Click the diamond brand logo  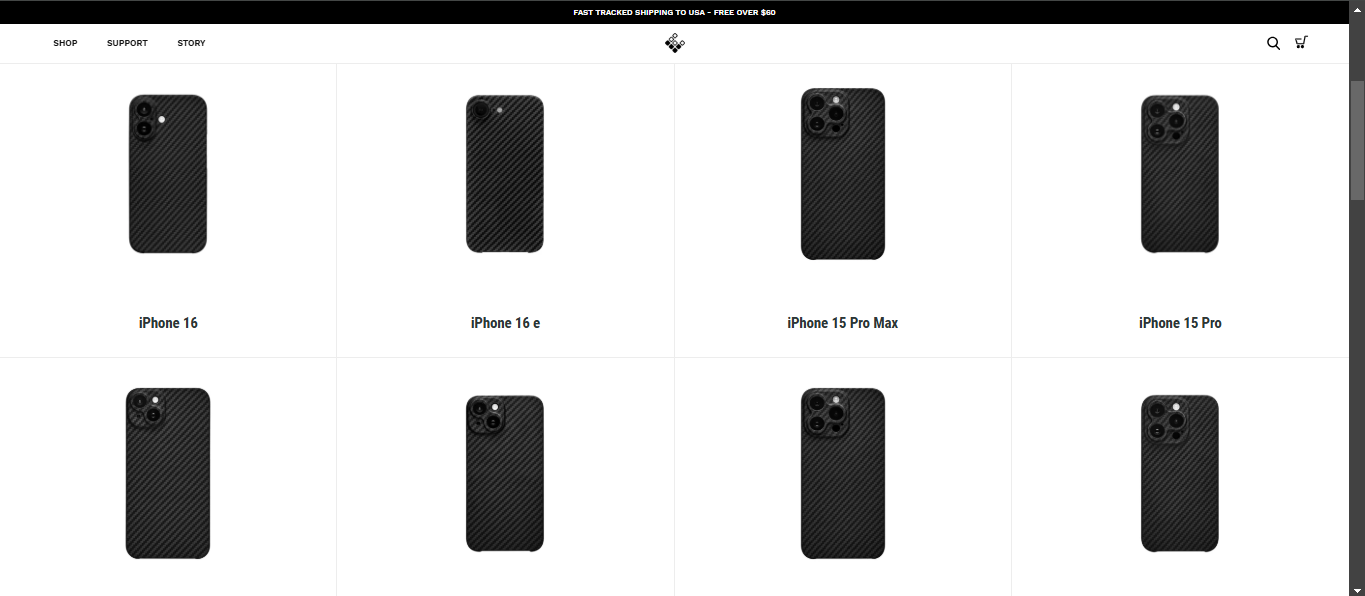[x=675, y=43]
